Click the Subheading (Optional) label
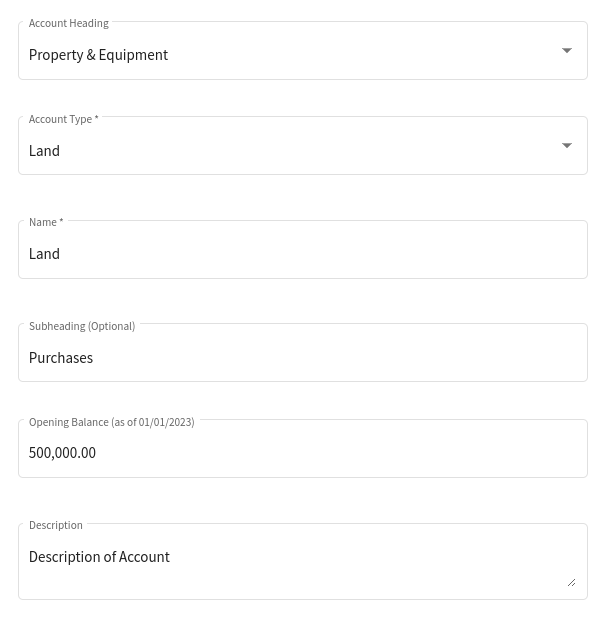This screenshot has width=604, height=622. click(82, 326)
